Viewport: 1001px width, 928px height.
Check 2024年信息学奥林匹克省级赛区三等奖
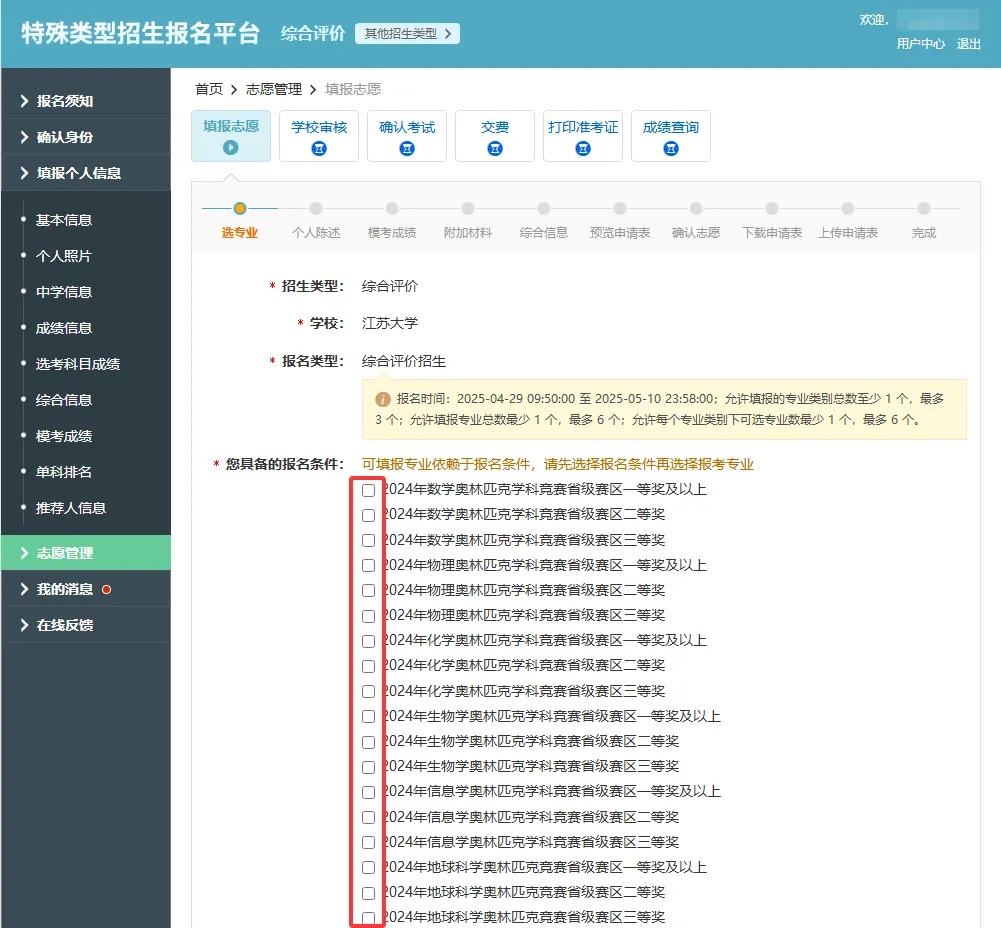click(x=368, y=842)
